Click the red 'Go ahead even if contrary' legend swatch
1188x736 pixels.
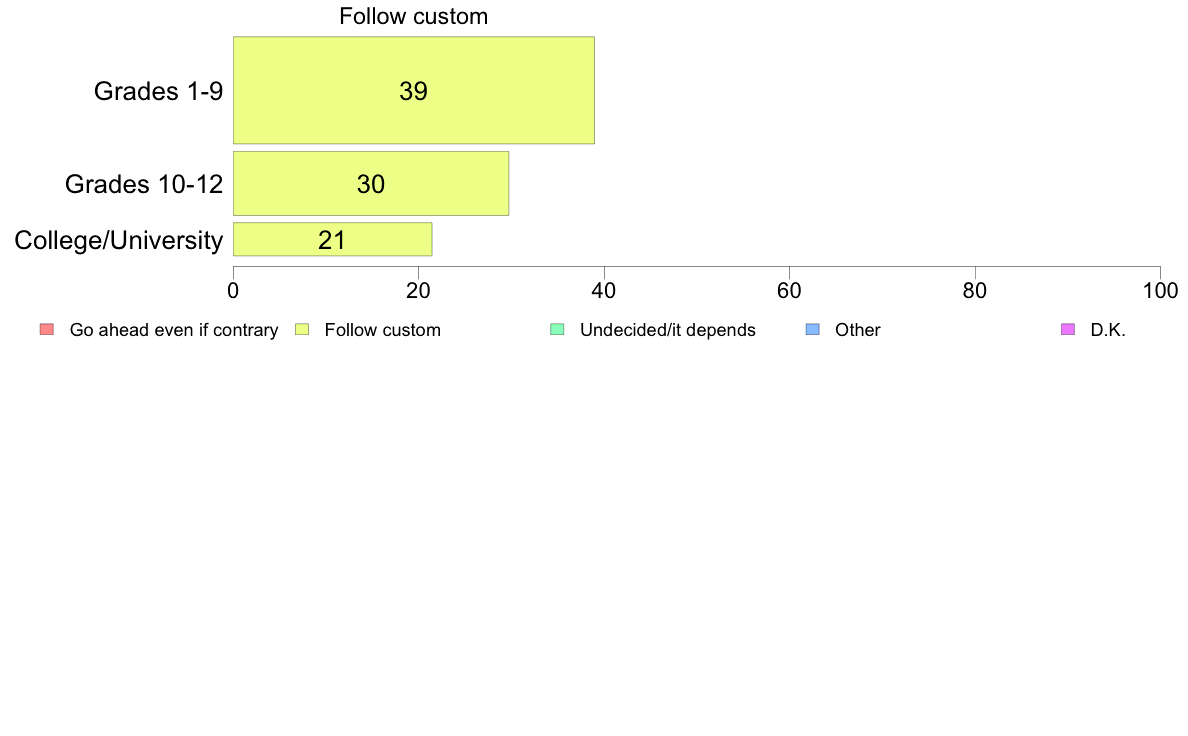pyautogui.click(x=46, y=330)
